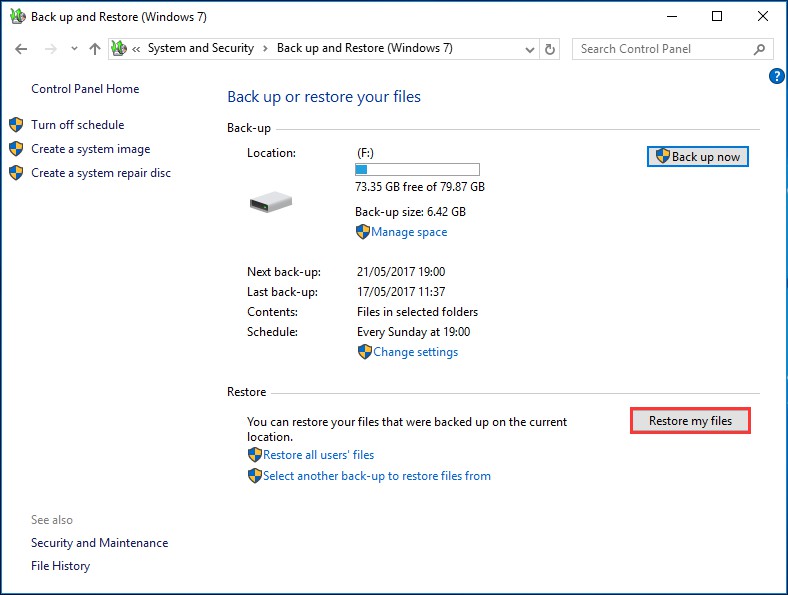
Task: Expand the address bar history dropdown
Action: pos(529,49)
